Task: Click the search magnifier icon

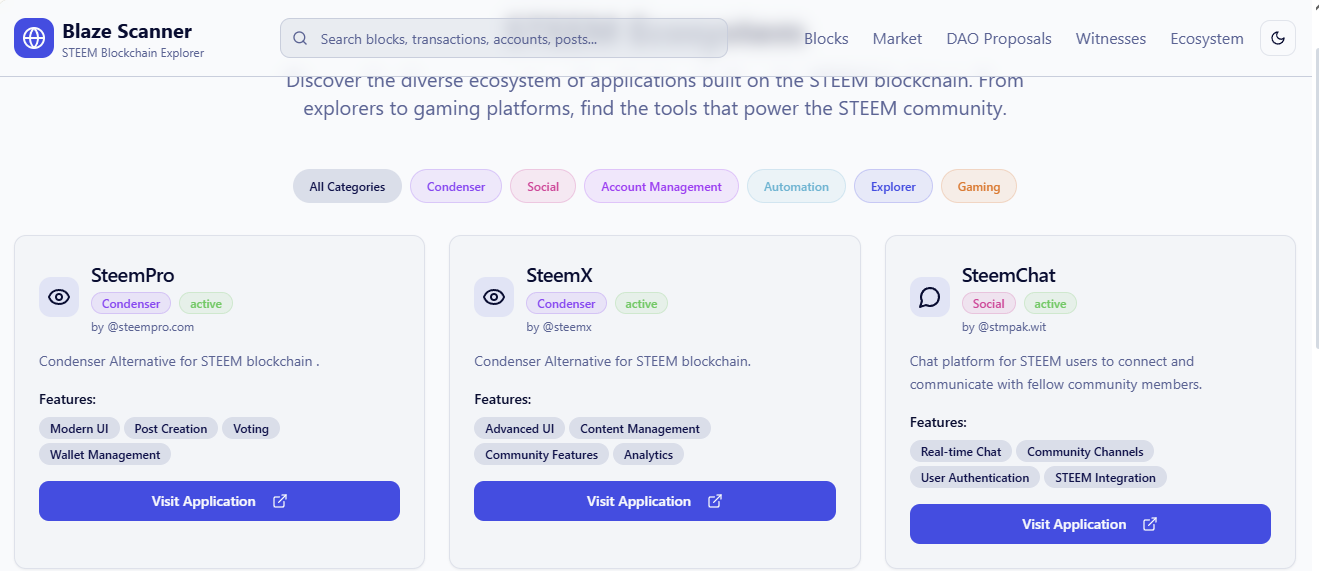Action: click(x=300, y=39)
